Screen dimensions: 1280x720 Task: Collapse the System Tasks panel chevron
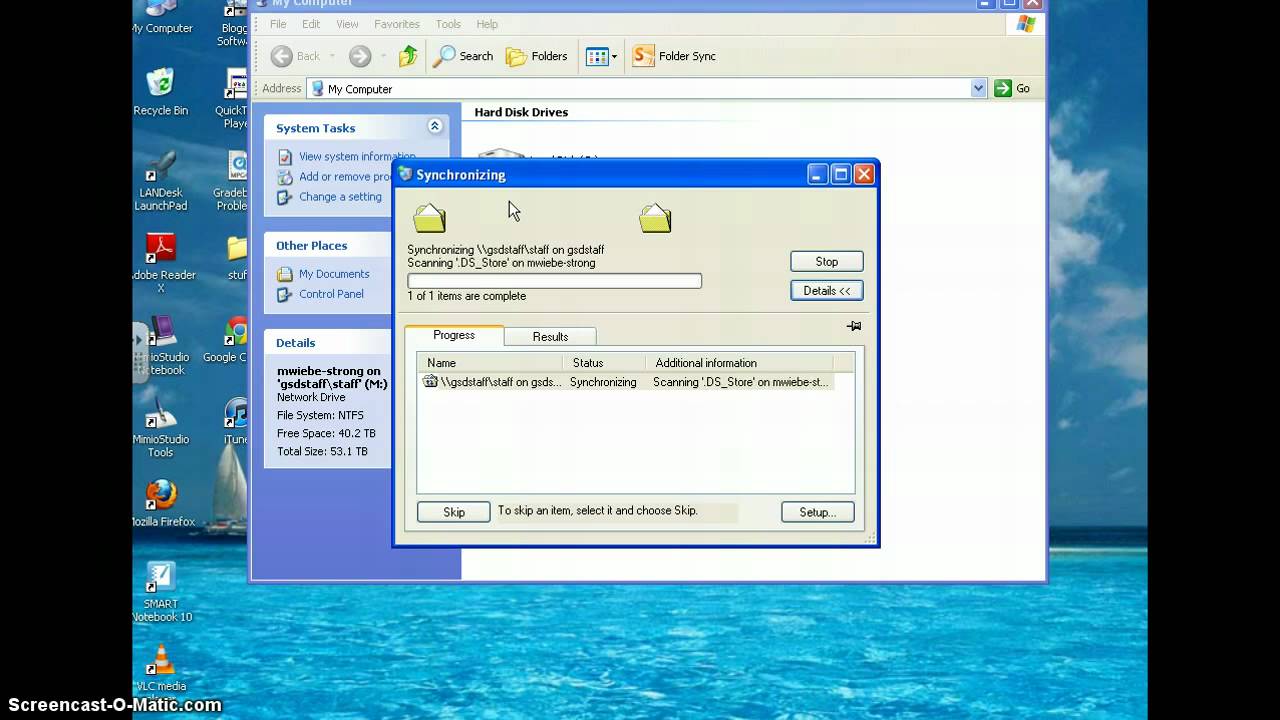[x=435, y=126]
